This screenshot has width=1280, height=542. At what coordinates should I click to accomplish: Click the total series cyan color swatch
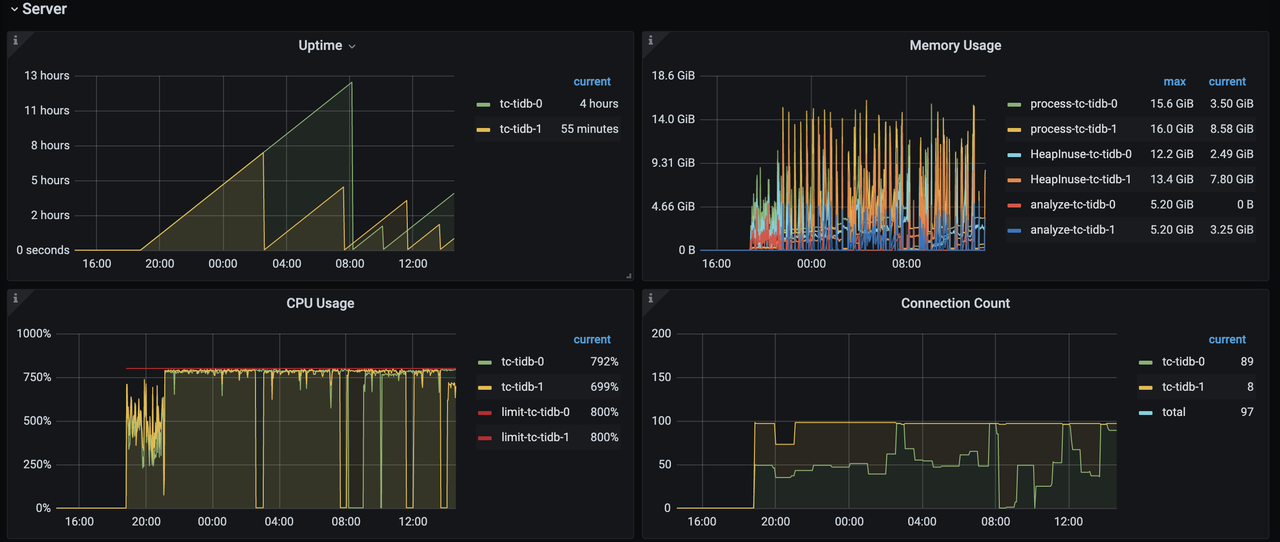coord(1146,412)
